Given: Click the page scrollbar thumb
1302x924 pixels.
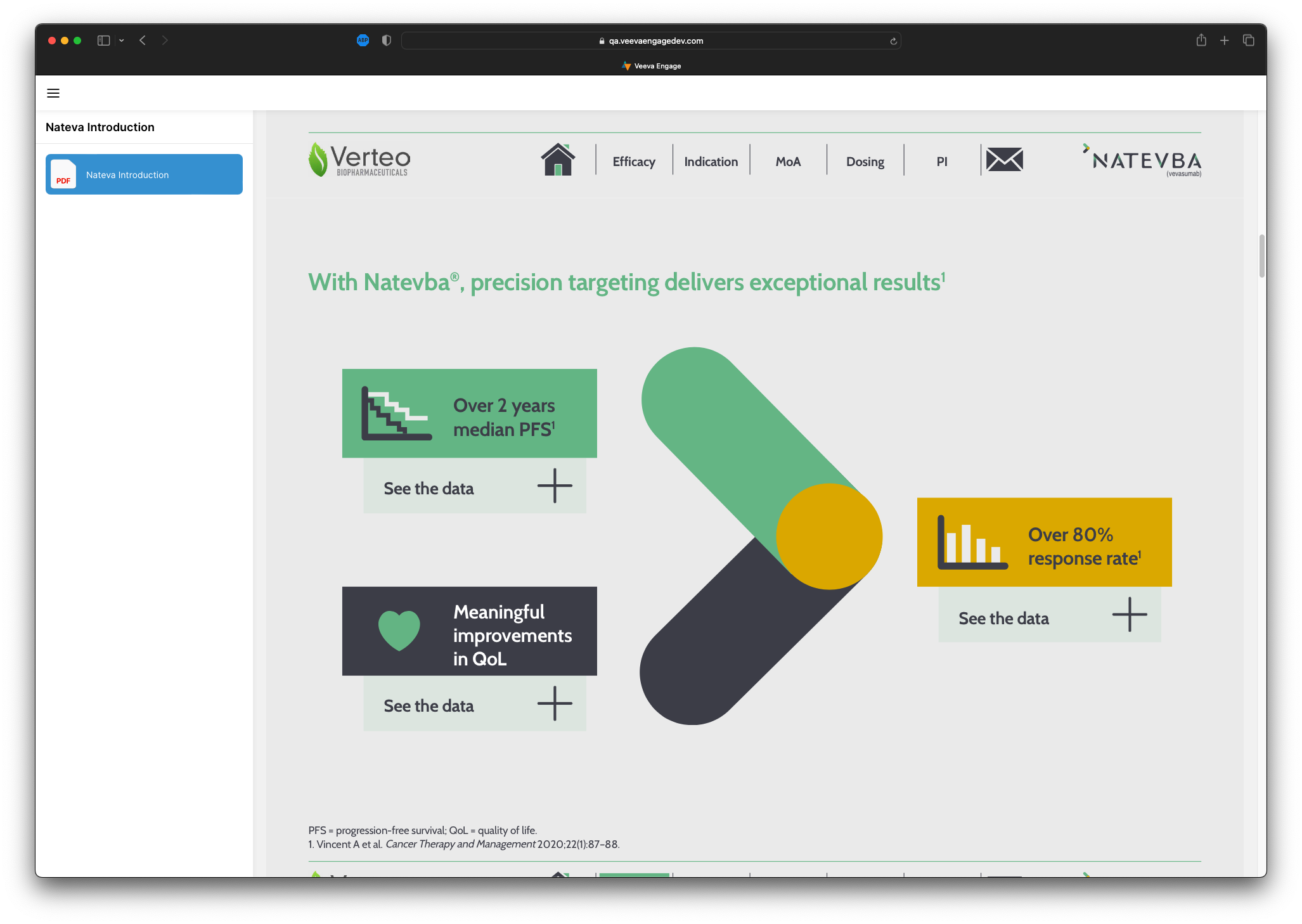Looking at the screenshot, I should tap(1261, 256).
